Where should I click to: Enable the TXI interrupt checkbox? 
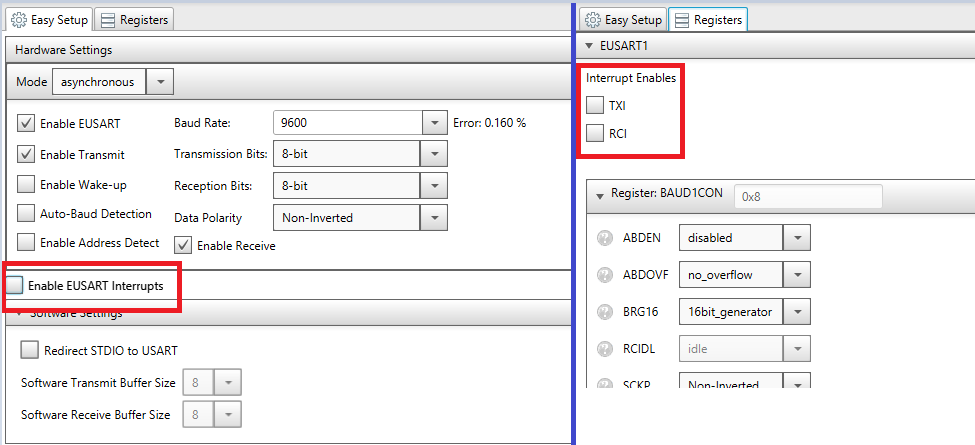595,106
